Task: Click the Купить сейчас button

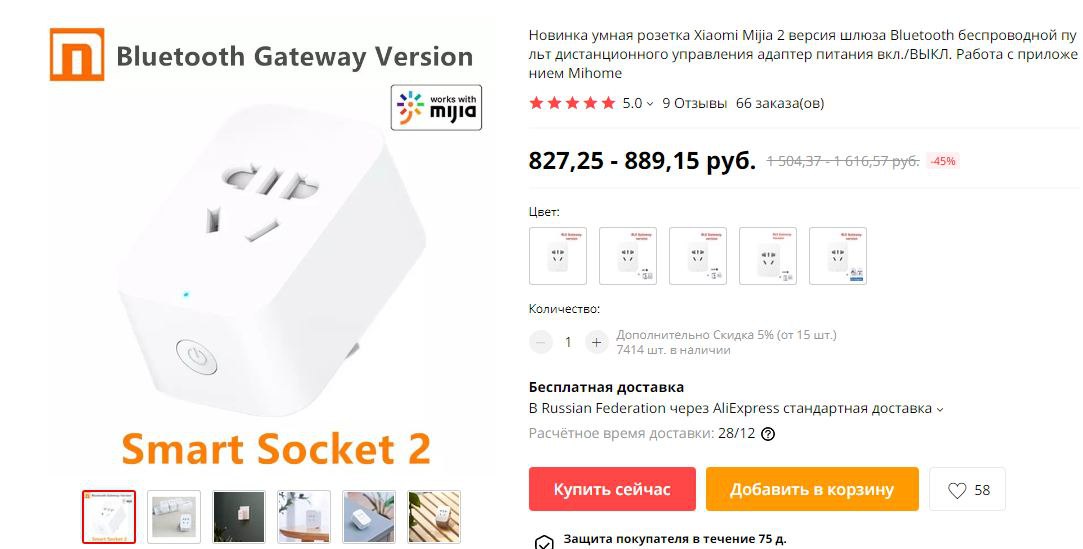Action: point(613,489)
